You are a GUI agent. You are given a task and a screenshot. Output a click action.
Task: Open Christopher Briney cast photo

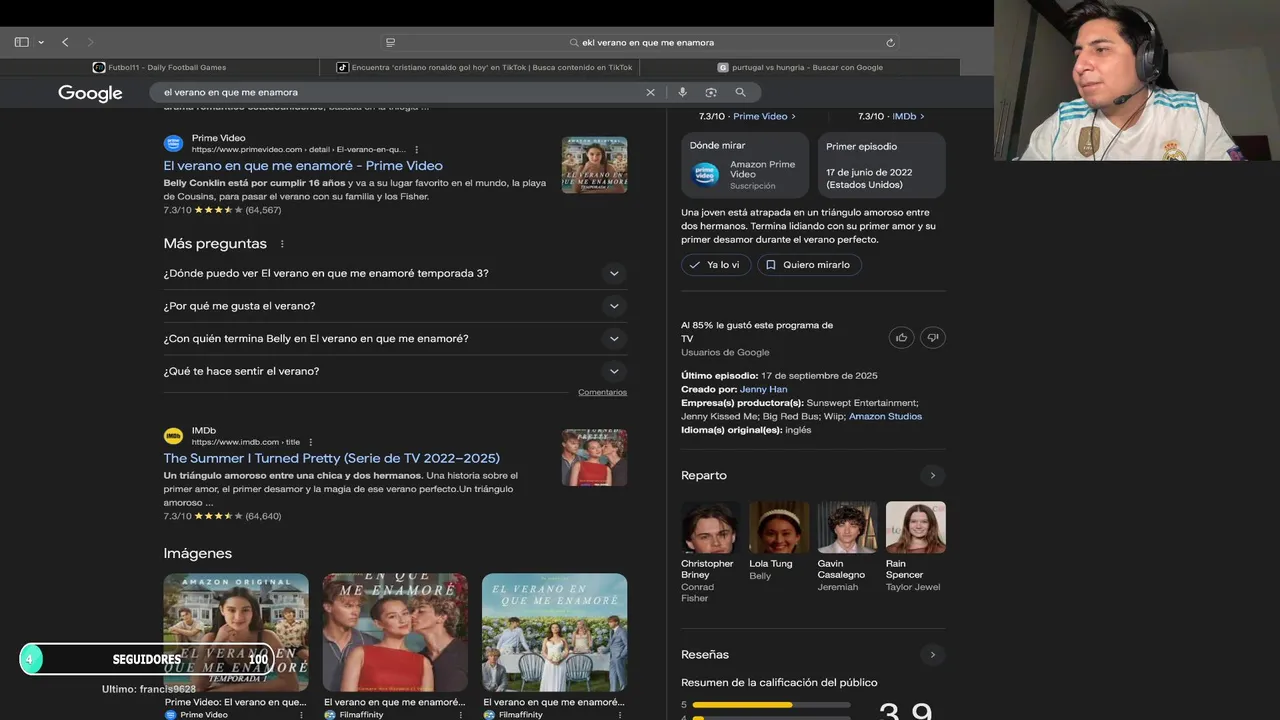(x=711, y=527)
